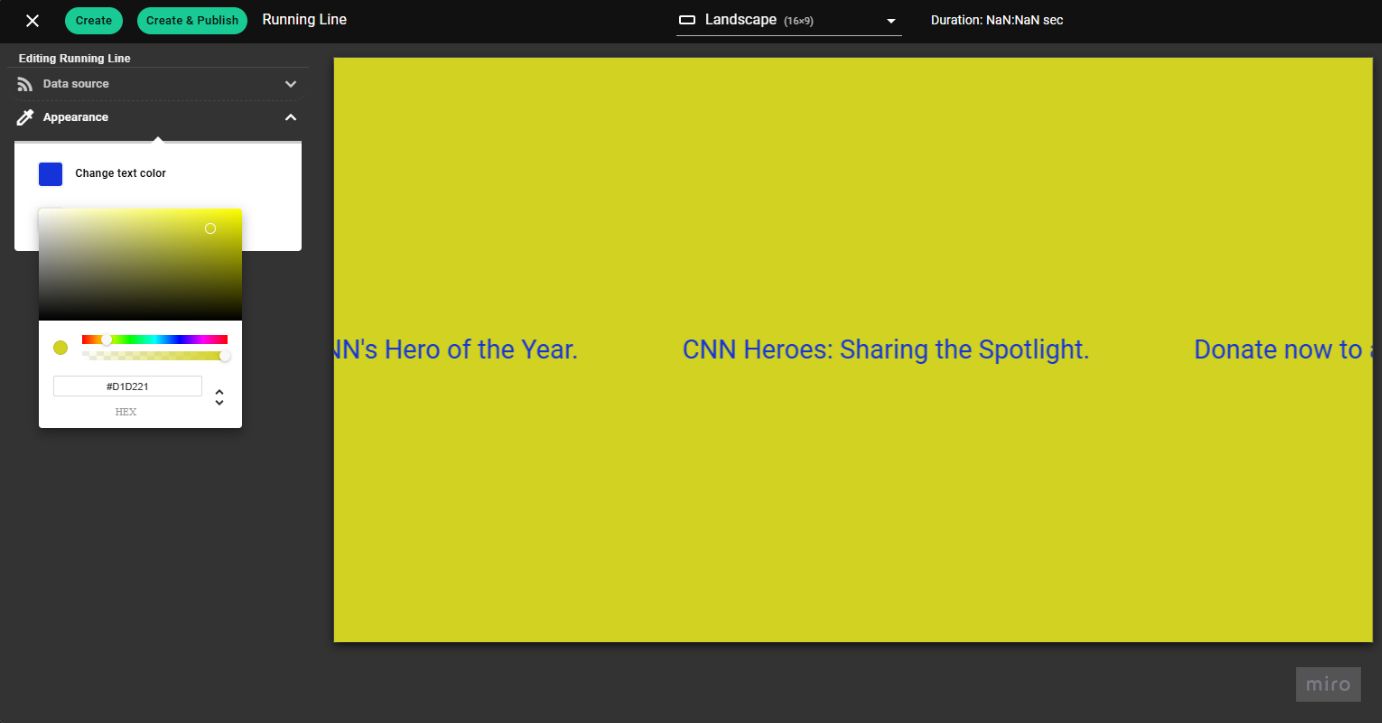Click the blue text color swatch
This screenshot has height=723, width=1382.
click(x=51, y=174)
